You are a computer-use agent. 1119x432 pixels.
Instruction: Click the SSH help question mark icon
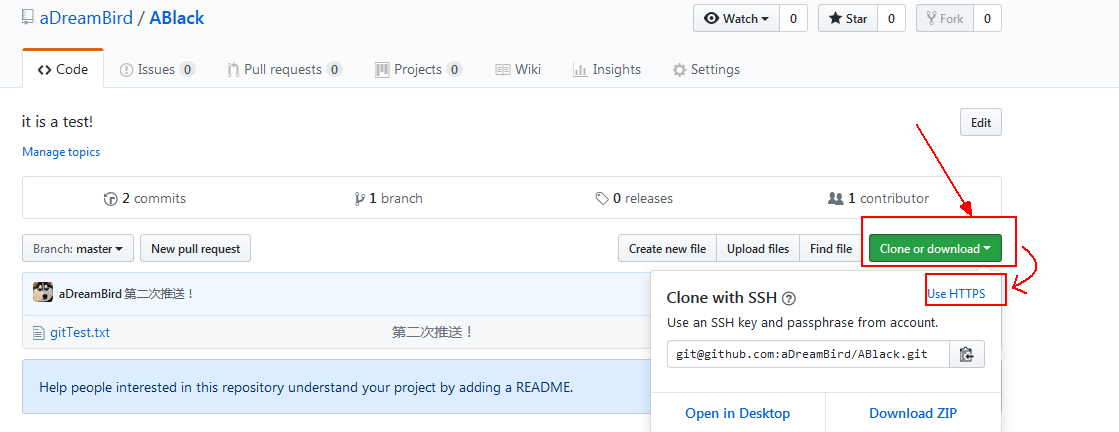coord(789,298)
